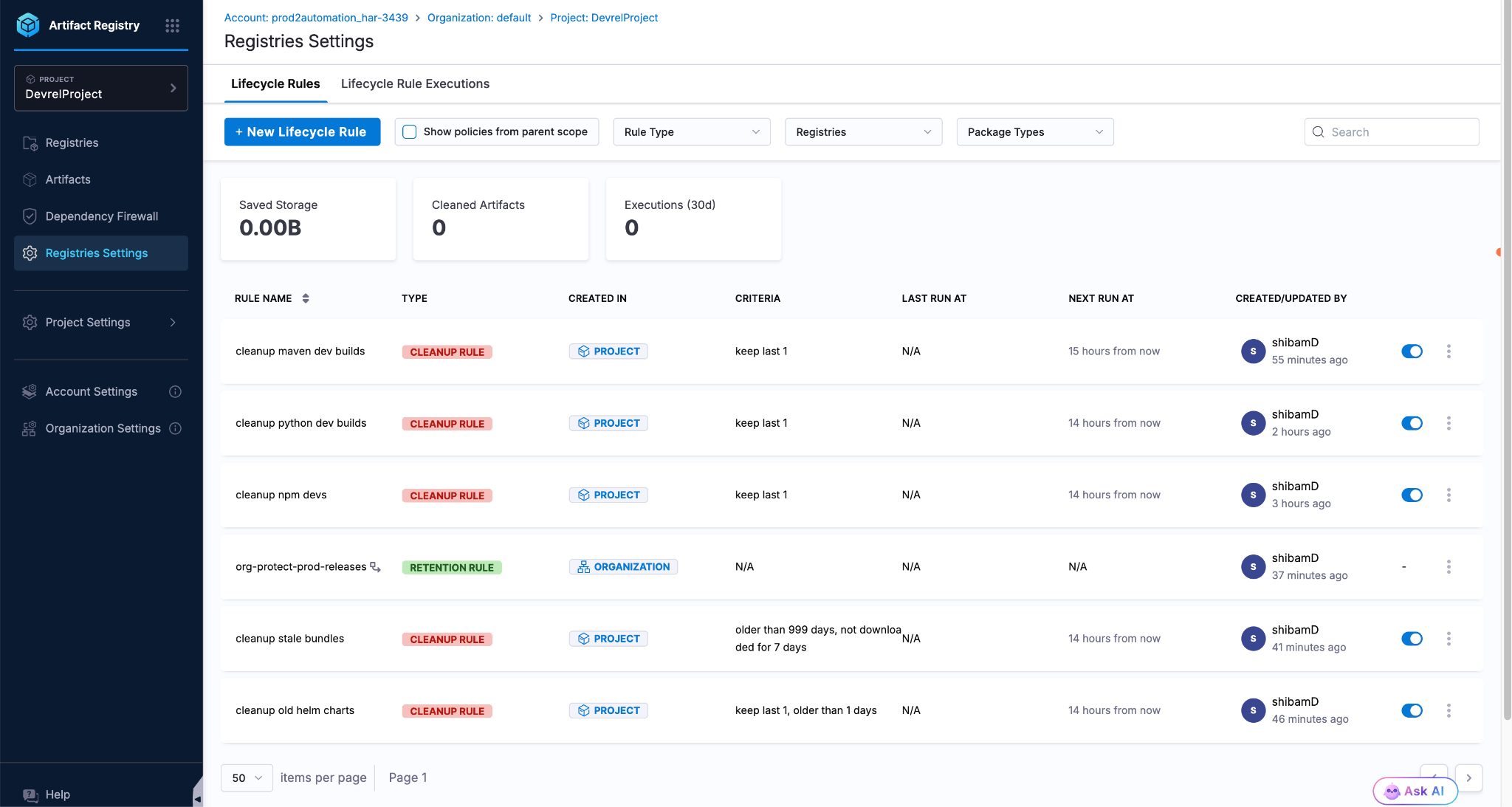The width and height of the screenshot is (1512, 807).
Task: Click the Registries Settings gear icon
Action: tap(30, 253)
